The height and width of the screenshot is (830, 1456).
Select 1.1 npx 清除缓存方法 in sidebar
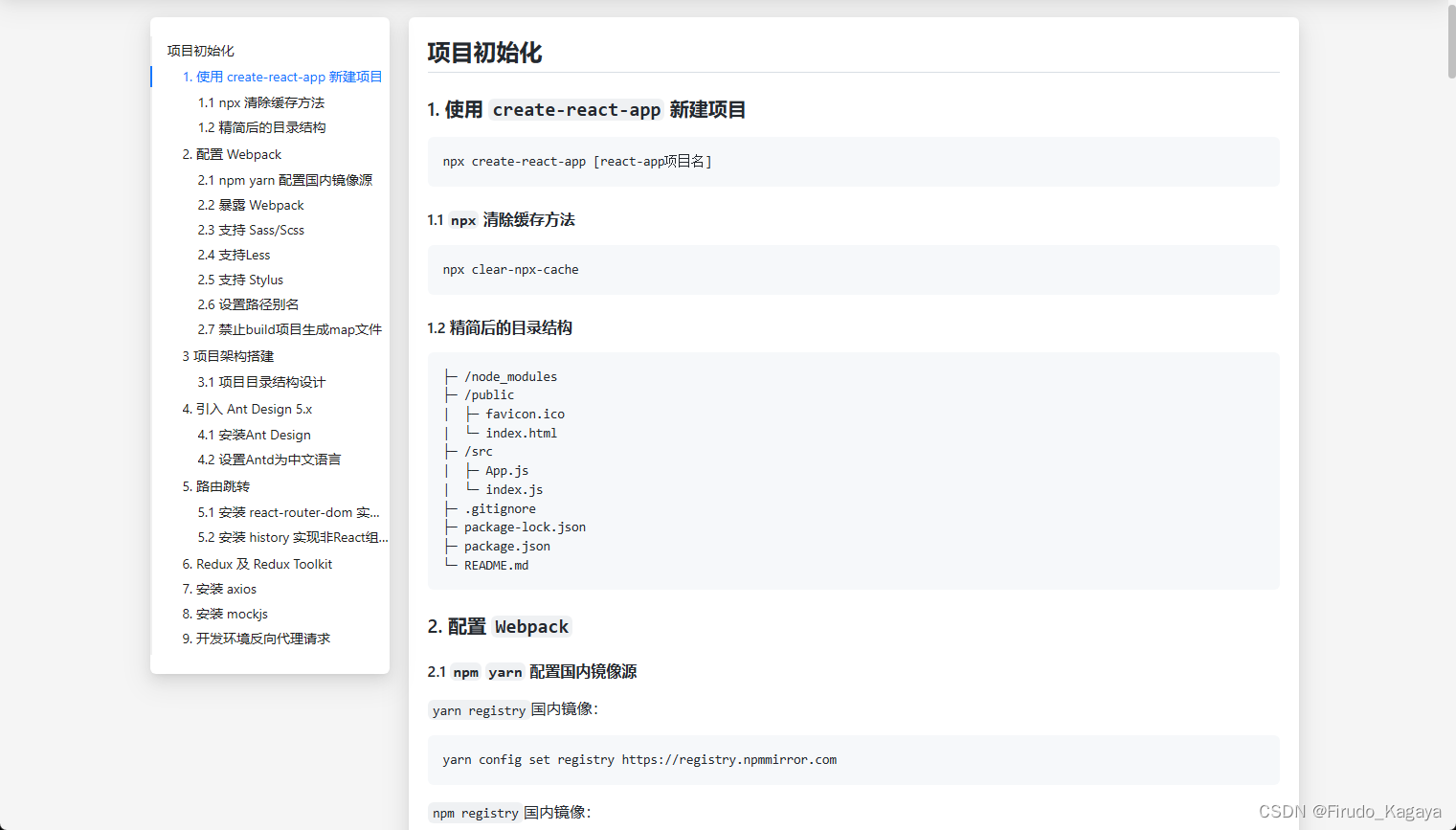[260, 102]
